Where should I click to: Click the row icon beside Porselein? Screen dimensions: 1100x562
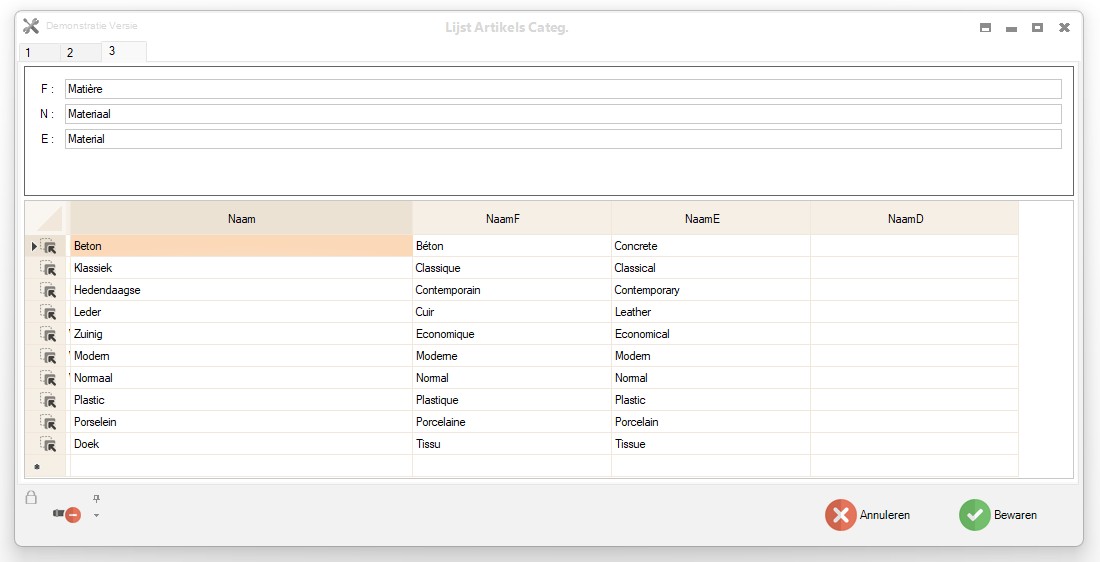(48, 422)
